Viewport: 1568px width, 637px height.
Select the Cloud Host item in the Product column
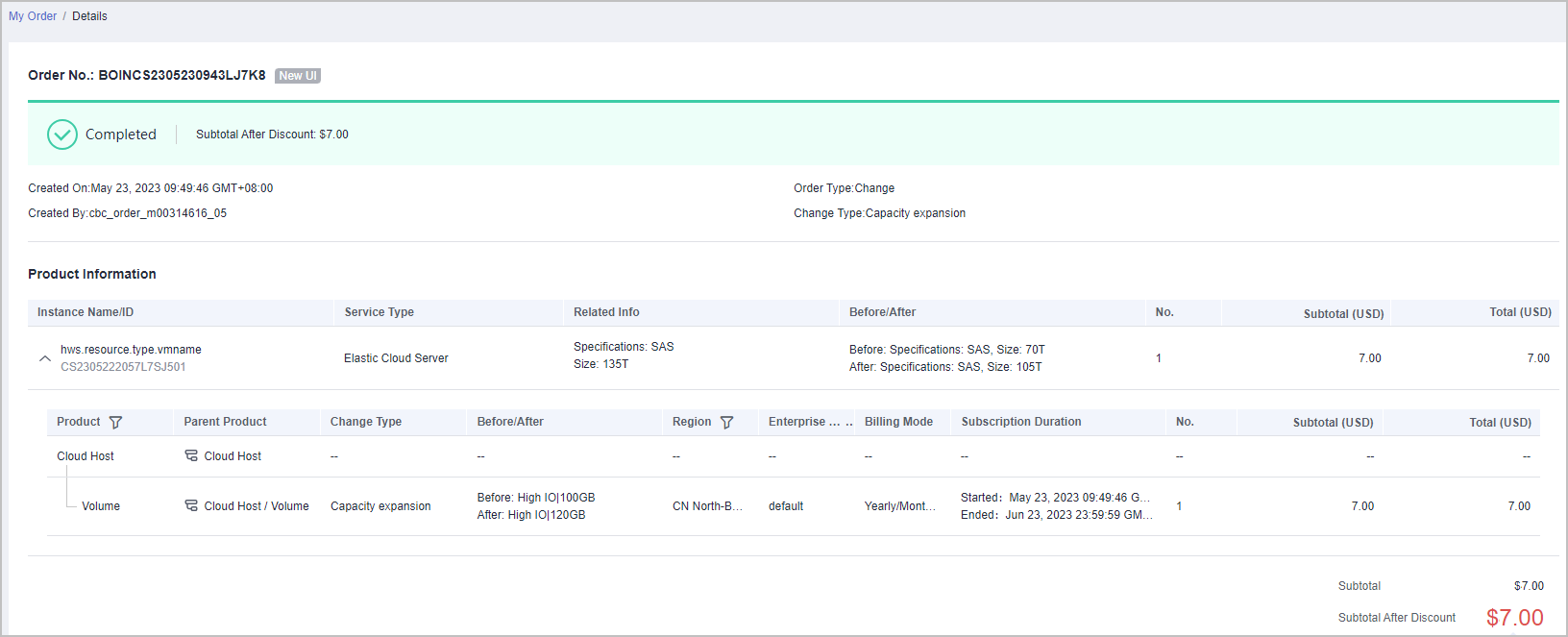click(x=86, y=456)
